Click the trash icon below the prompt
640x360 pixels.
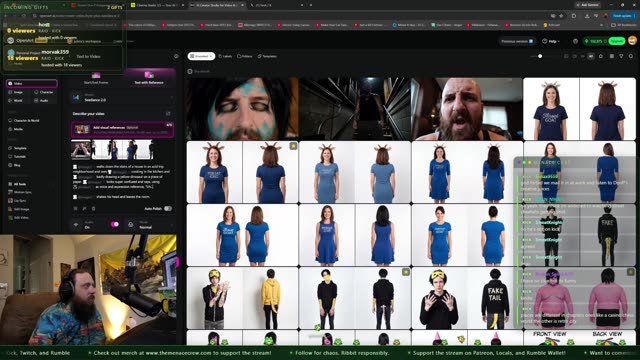[93, 209]
